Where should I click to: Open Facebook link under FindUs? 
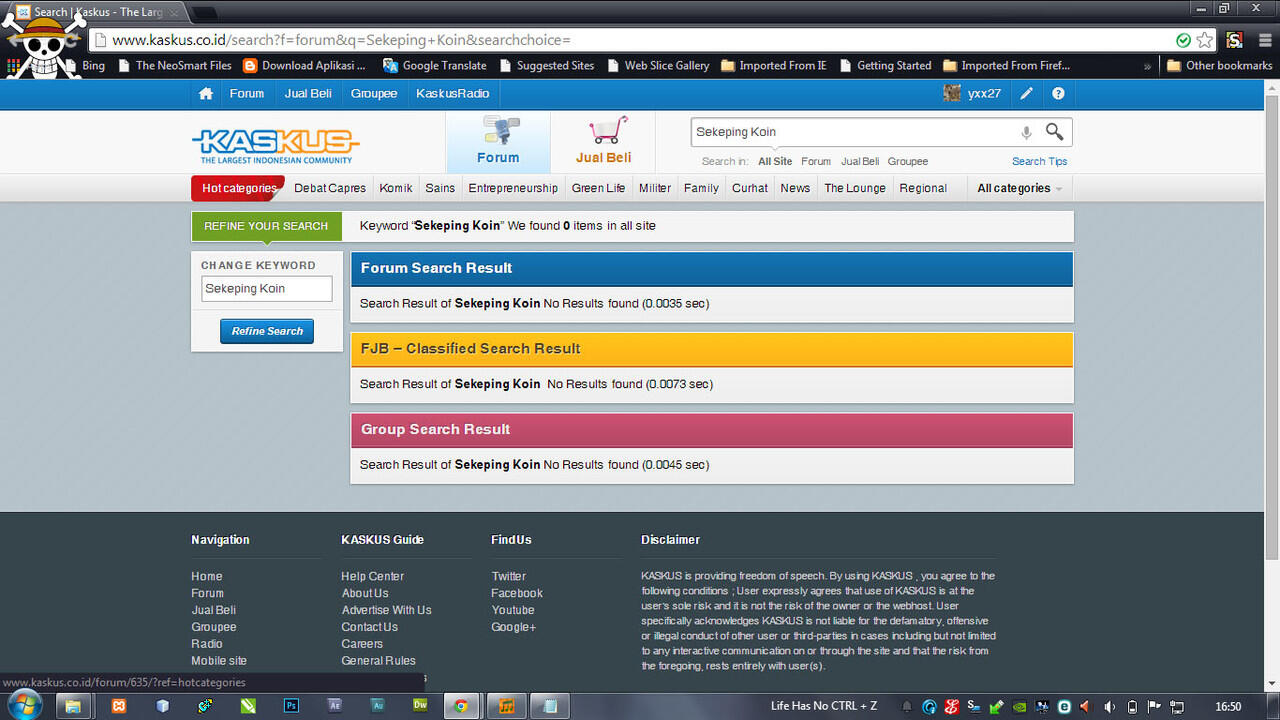click(x=517, y=593)
